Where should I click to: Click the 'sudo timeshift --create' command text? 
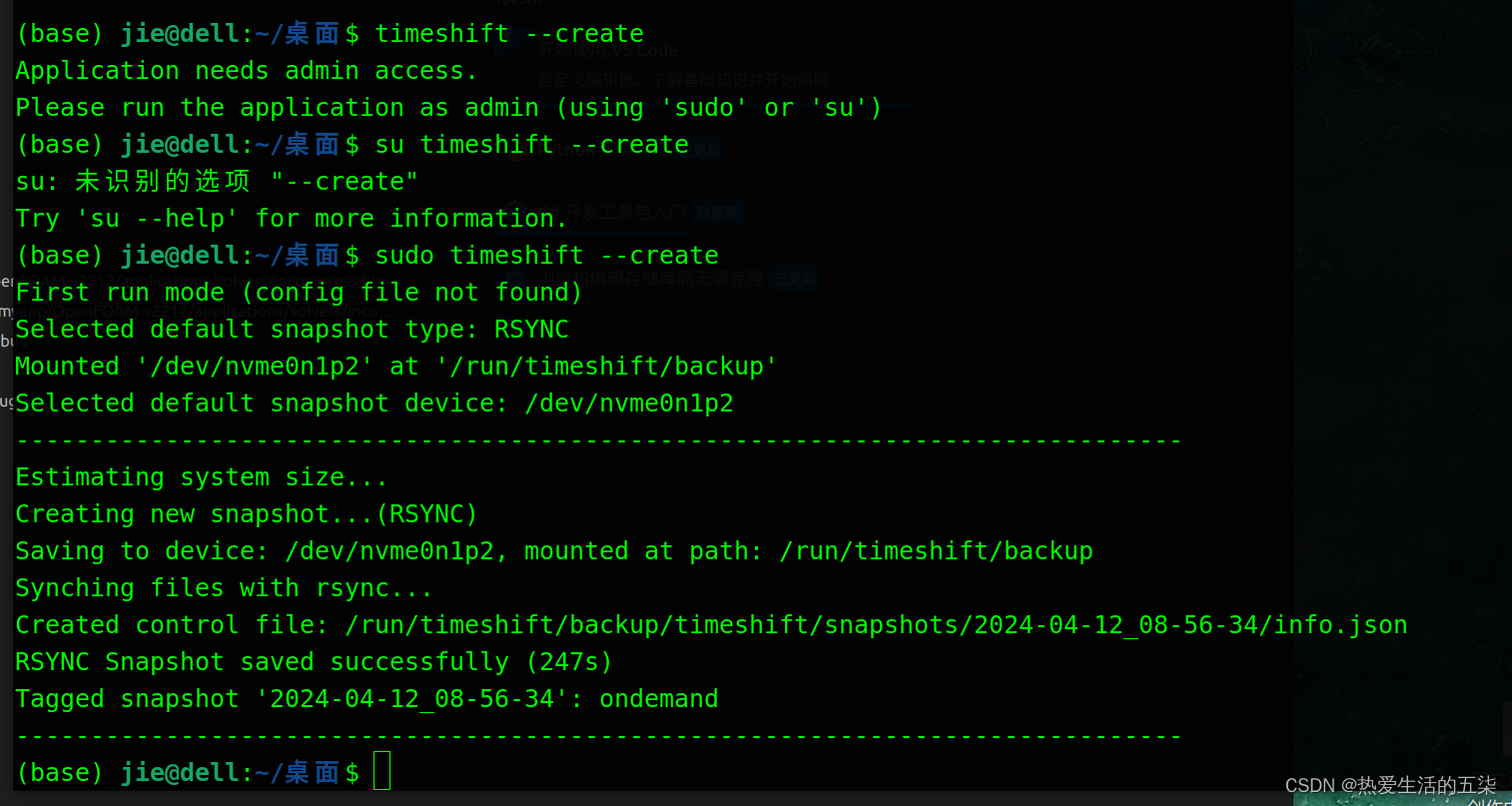pos(546,256)
